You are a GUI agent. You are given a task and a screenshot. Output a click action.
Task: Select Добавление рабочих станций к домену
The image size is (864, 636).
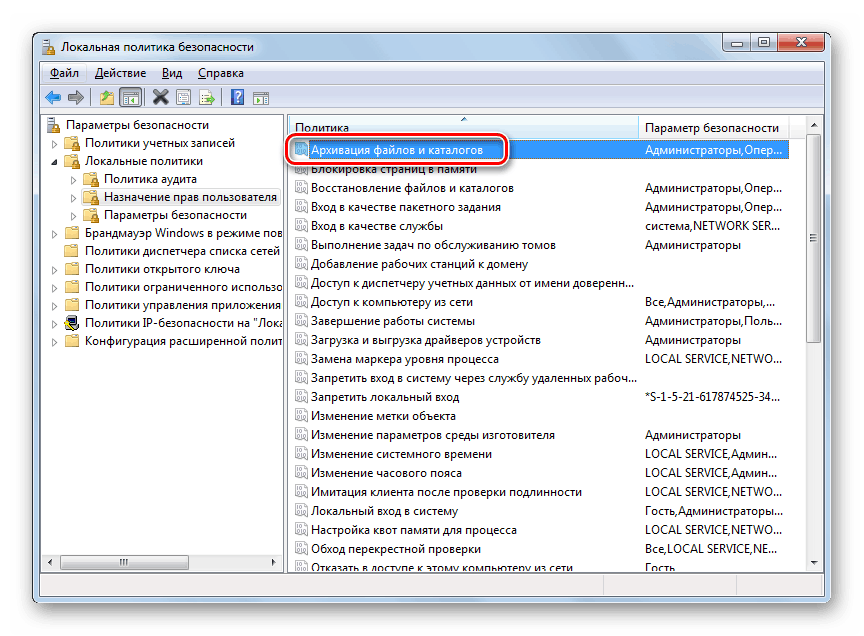tap(419, 264)
